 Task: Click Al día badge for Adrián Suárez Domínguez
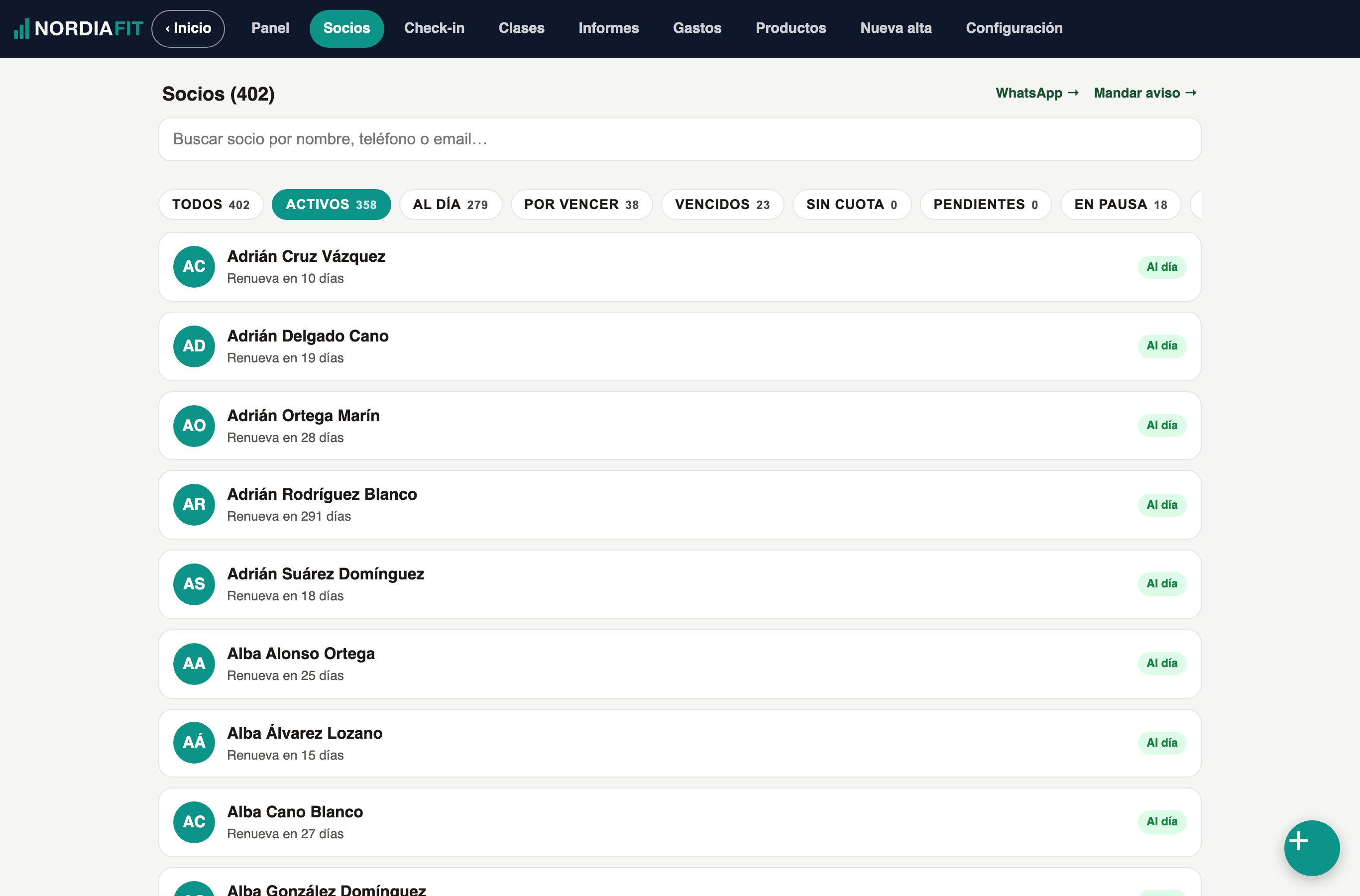tap(1162, 583)
